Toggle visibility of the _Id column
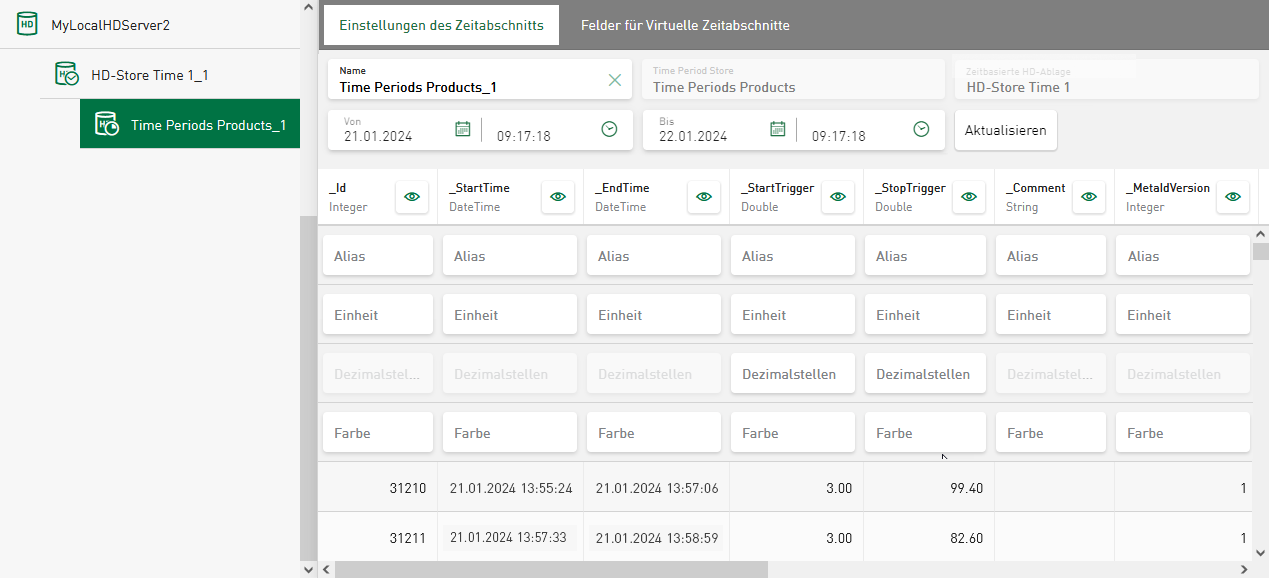 point(411,197)
